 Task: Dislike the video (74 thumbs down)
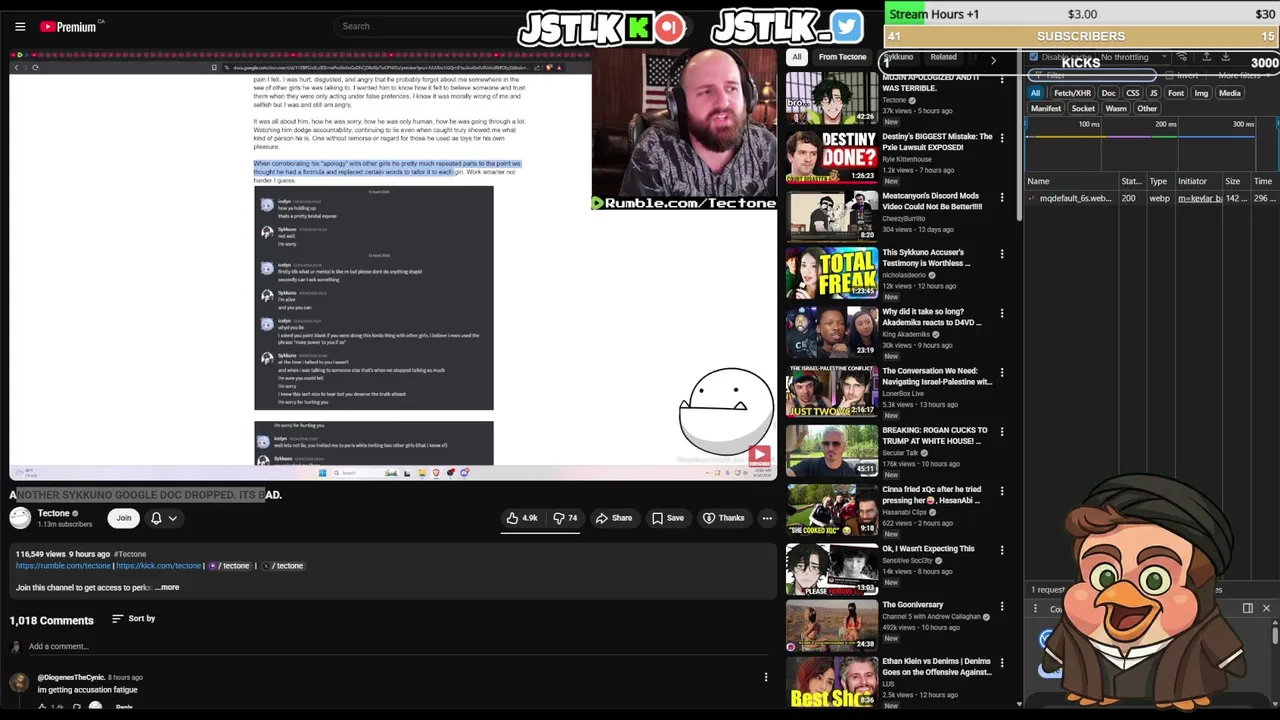click(x=565, y=518)
